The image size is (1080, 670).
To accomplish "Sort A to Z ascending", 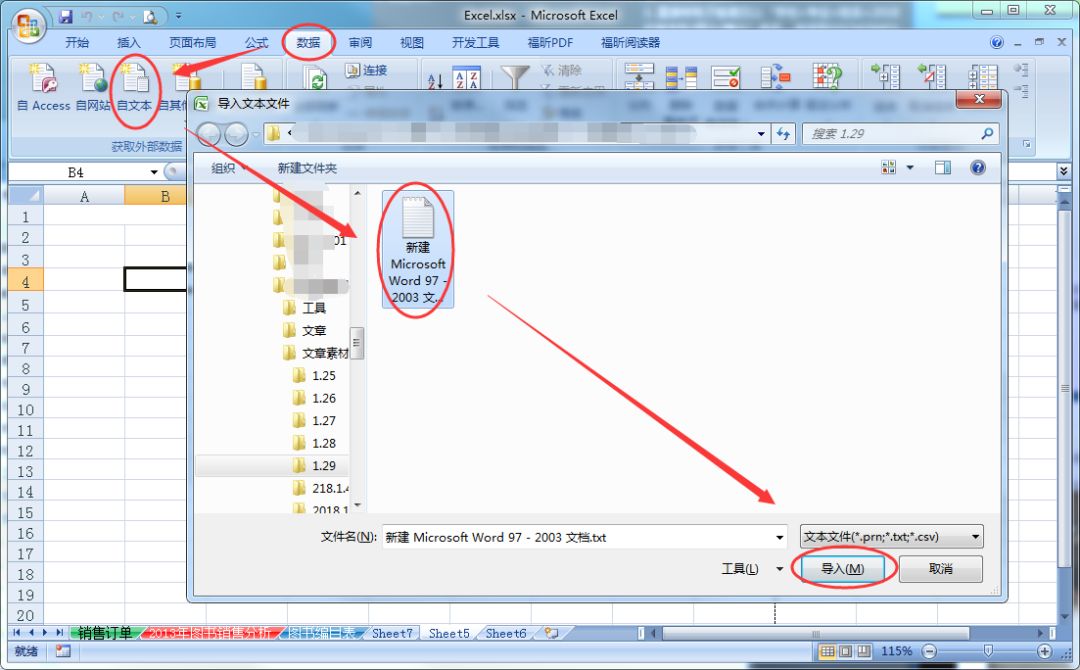I will pos(435,81).
